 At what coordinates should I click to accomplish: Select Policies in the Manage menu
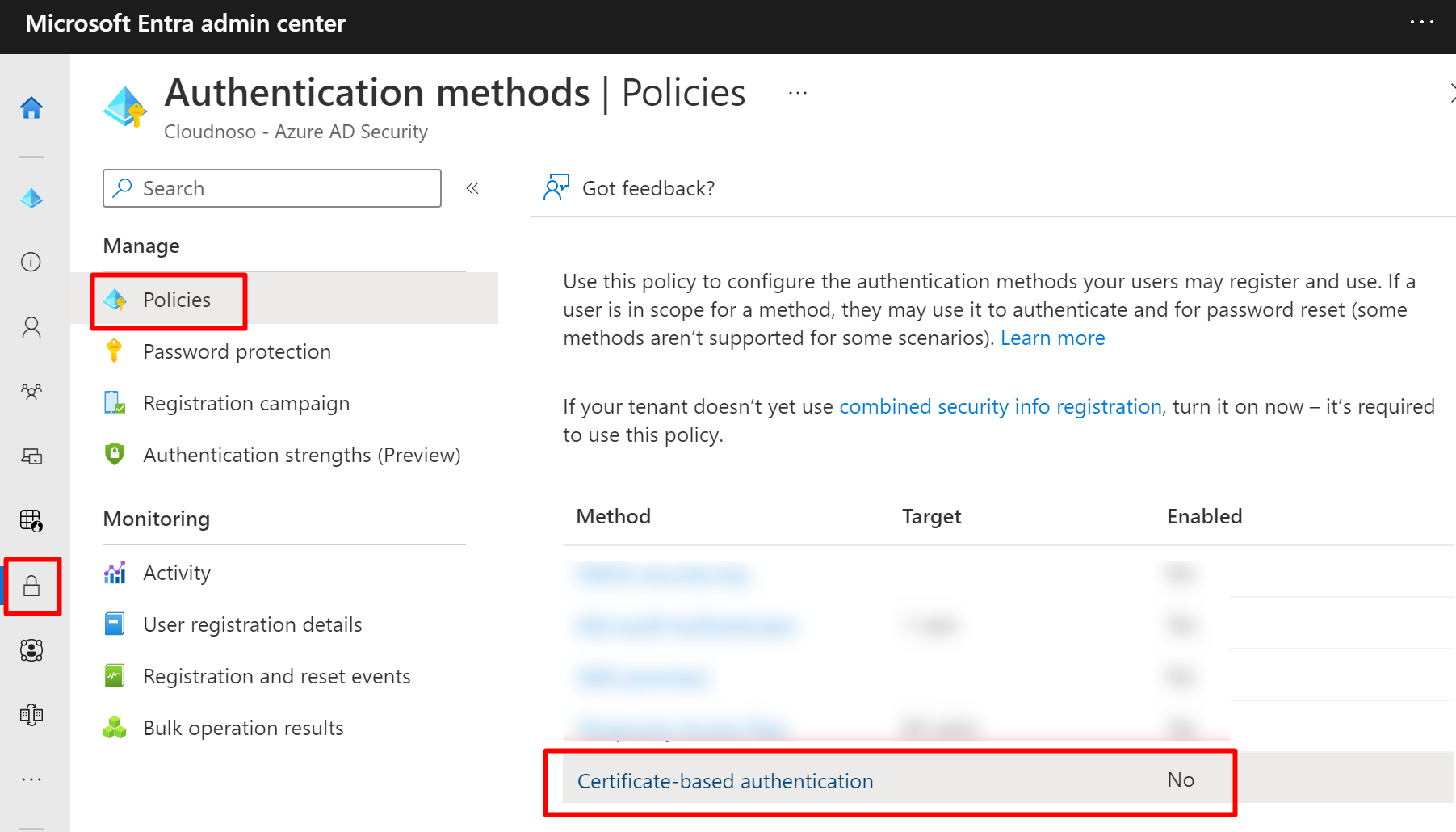click(176, 300)
